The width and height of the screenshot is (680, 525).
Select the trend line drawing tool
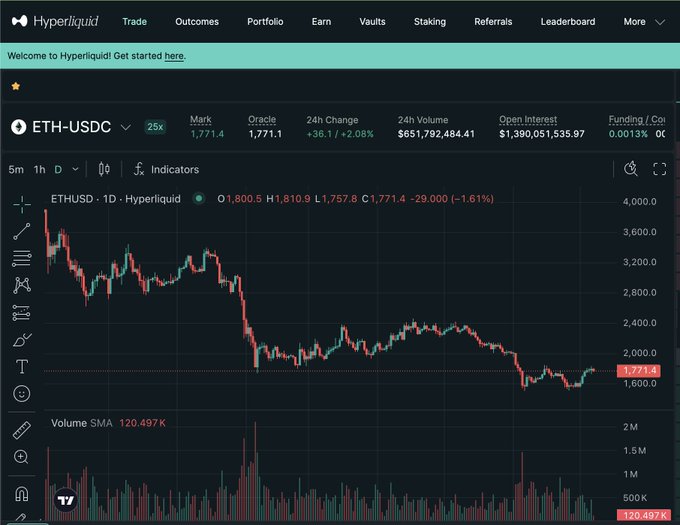22,231
